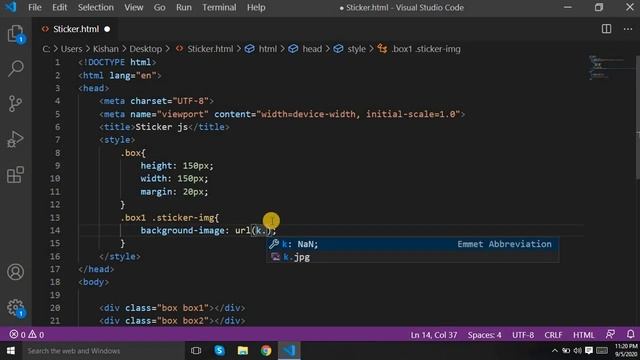Click the code minimap preview
Viewport: 640px width, 360px height.
608,67
